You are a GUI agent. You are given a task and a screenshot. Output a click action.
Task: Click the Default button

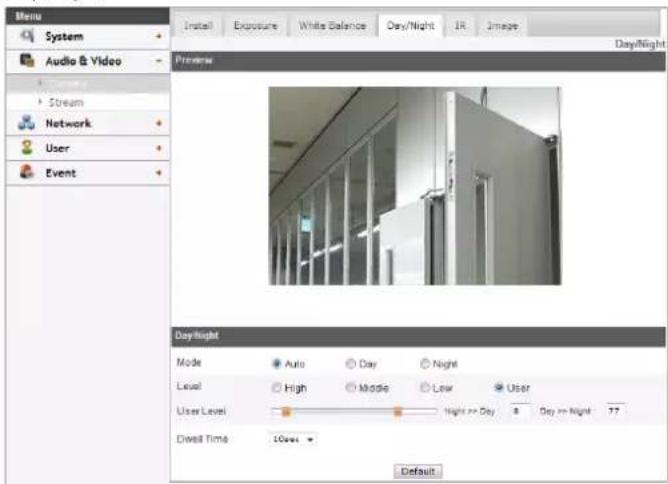[x=418, y=471]
